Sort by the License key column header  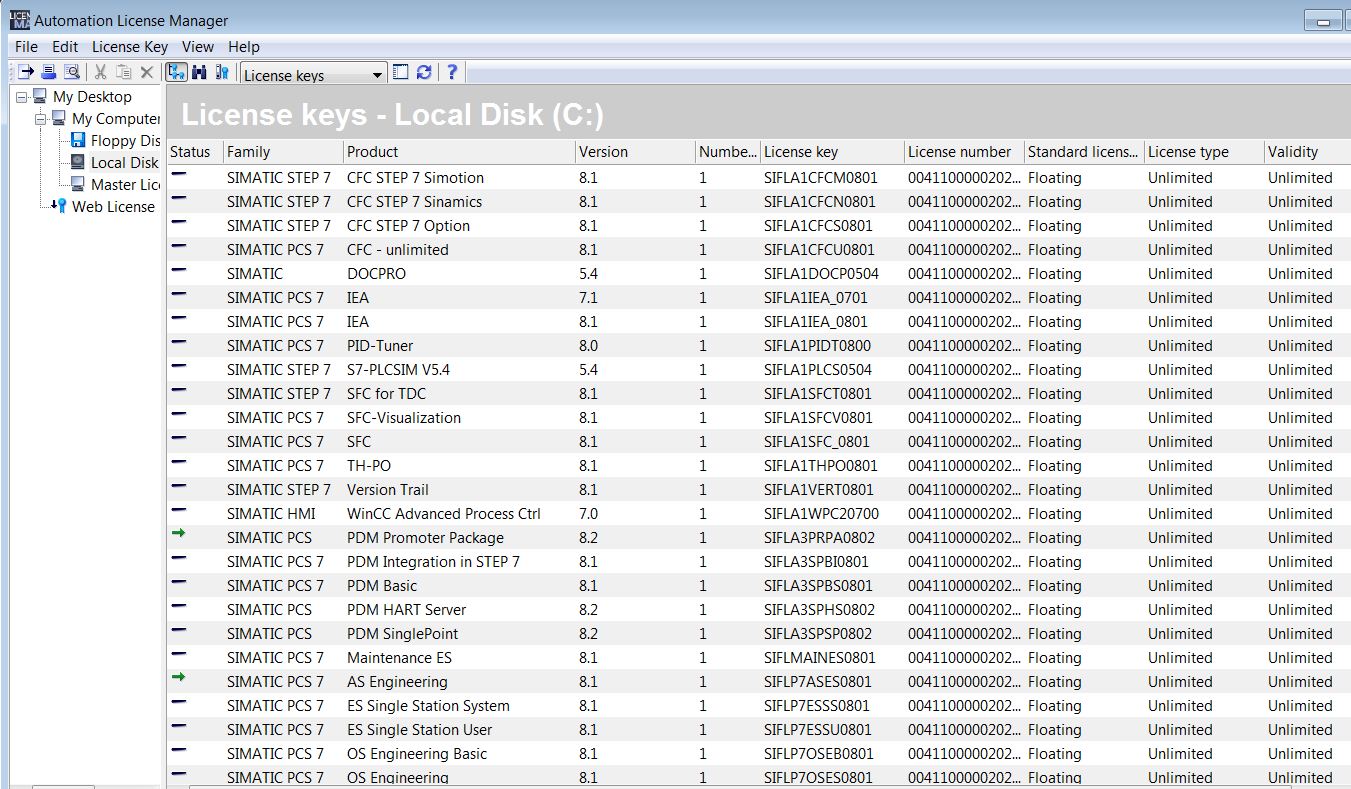point(831,152)
